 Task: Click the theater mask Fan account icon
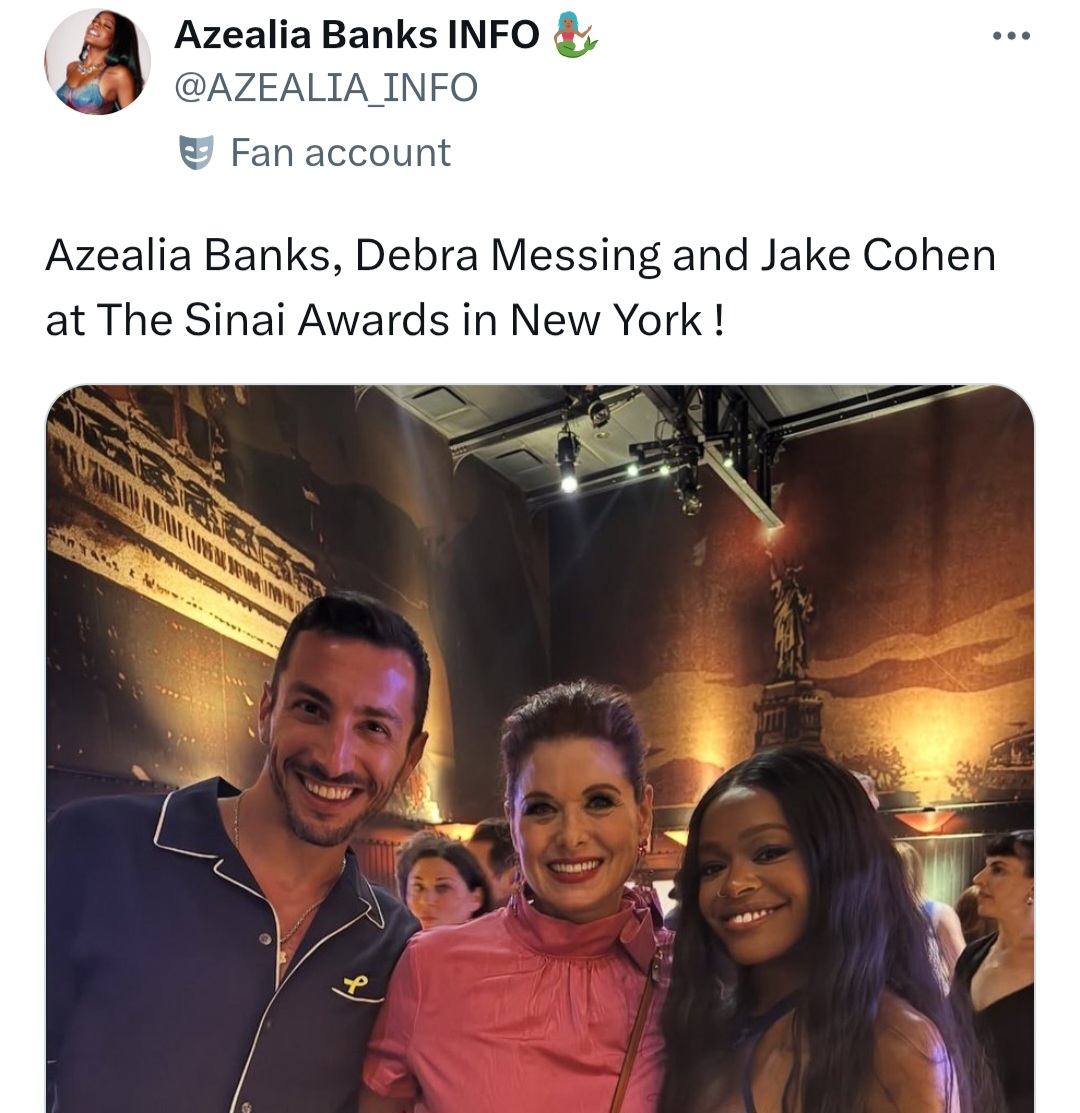pos(196,153)
